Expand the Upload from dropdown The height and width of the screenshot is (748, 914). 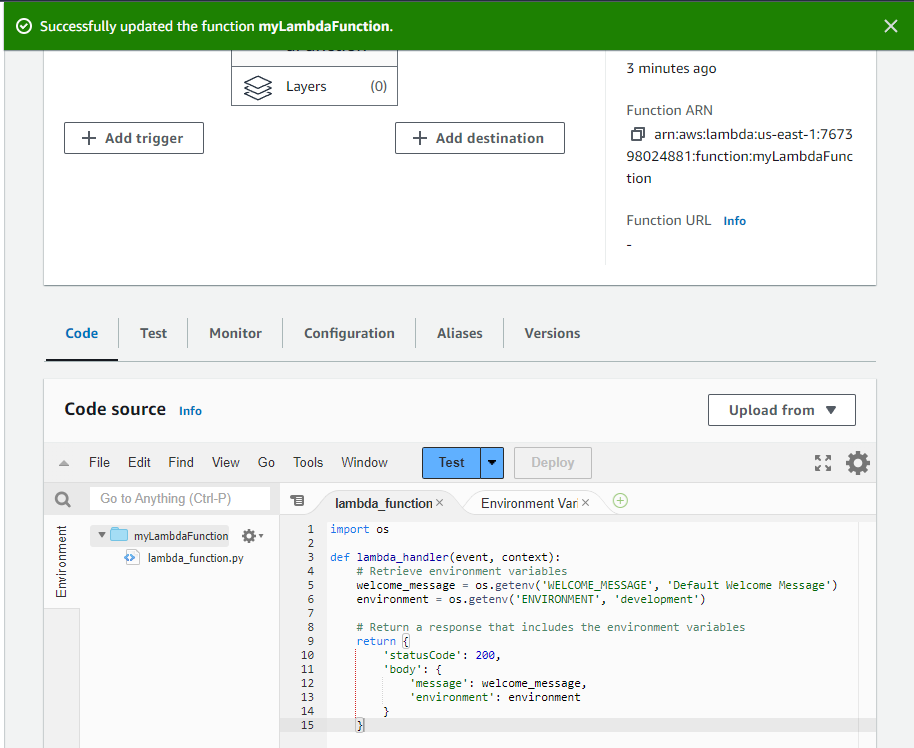coord(781,410)
